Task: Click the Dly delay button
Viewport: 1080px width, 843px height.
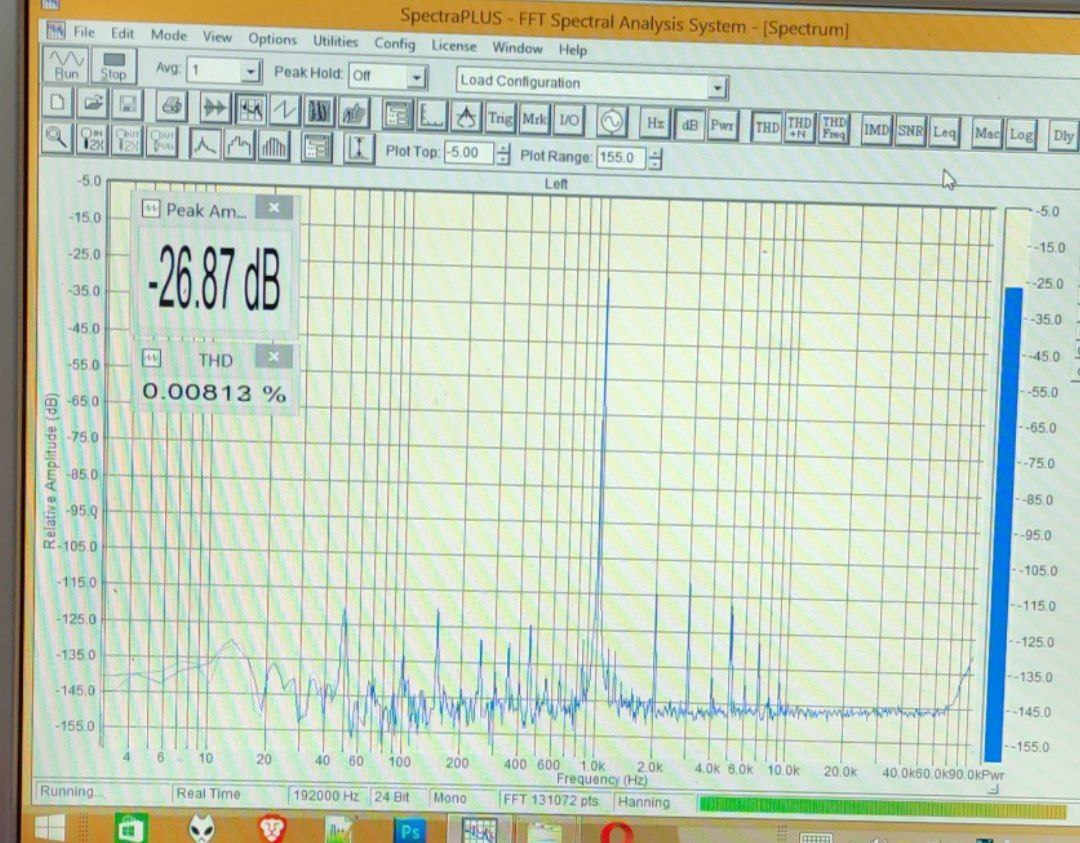Action: coord(1063,136)
